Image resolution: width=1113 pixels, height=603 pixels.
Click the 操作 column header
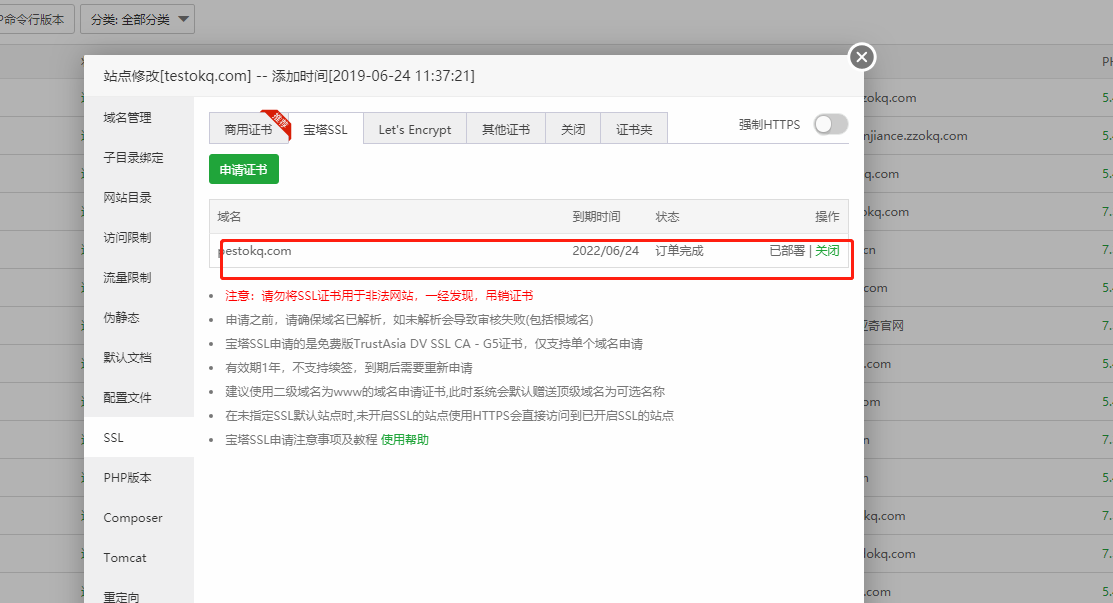pos(827,216)
